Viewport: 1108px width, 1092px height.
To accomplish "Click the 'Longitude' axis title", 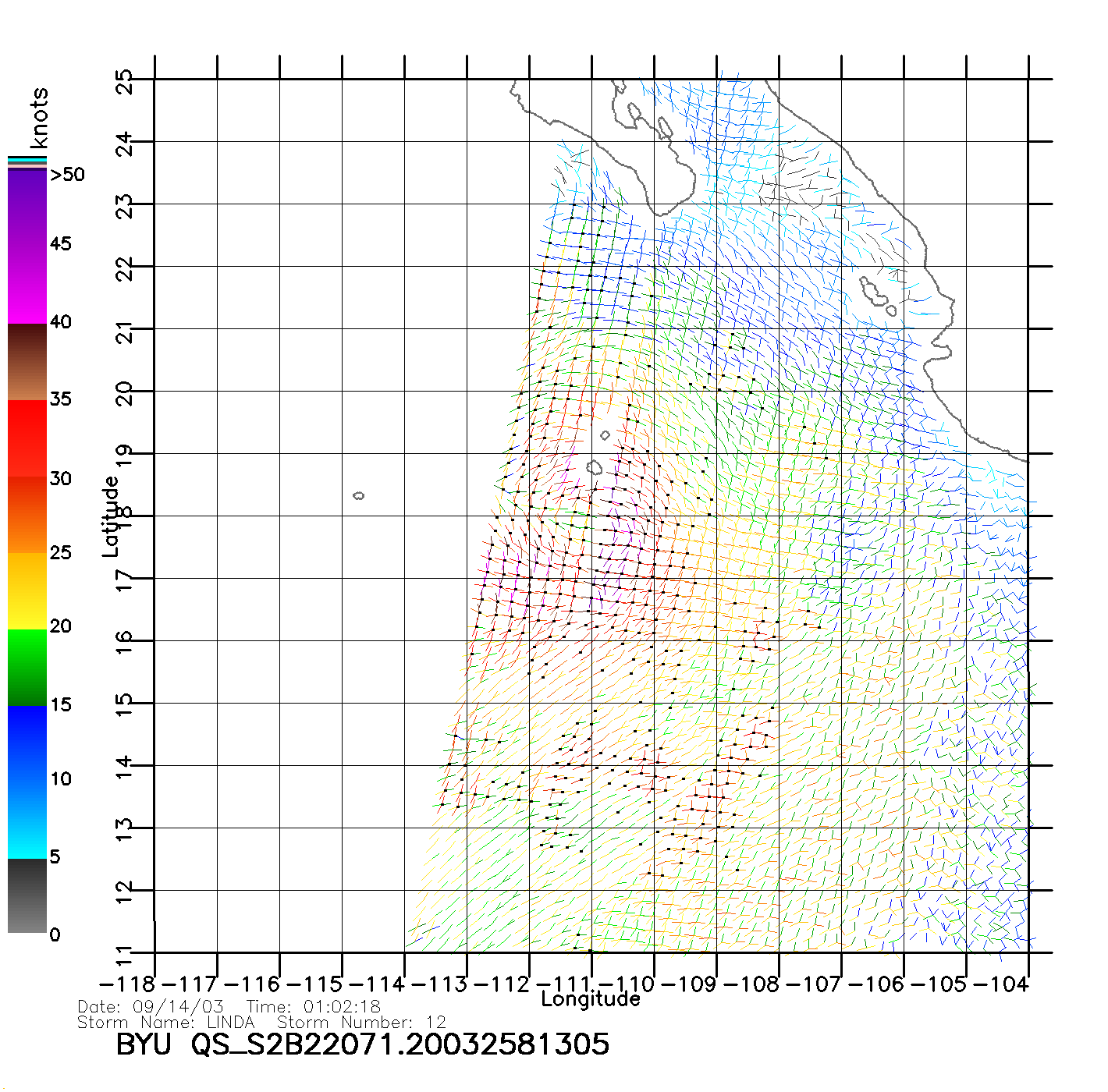I will pos(591,999).
